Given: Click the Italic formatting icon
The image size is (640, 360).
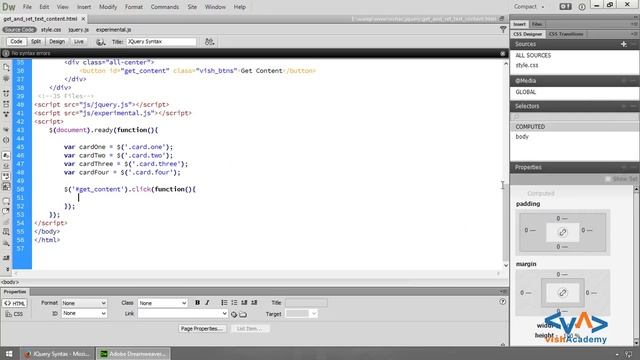Looking at the screenshot, I should tap(207, 303).
